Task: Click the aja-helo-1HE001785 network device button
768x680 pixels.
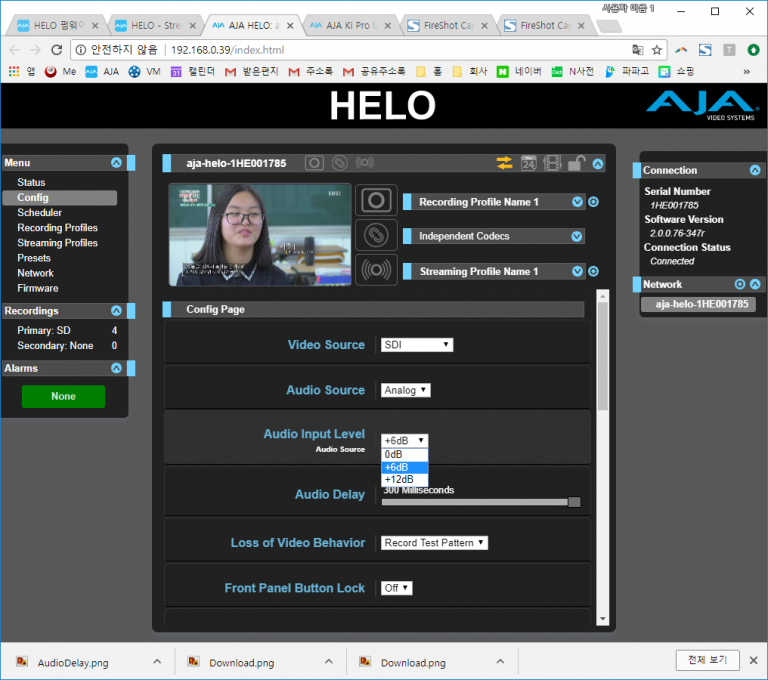Action: [698, 304]
